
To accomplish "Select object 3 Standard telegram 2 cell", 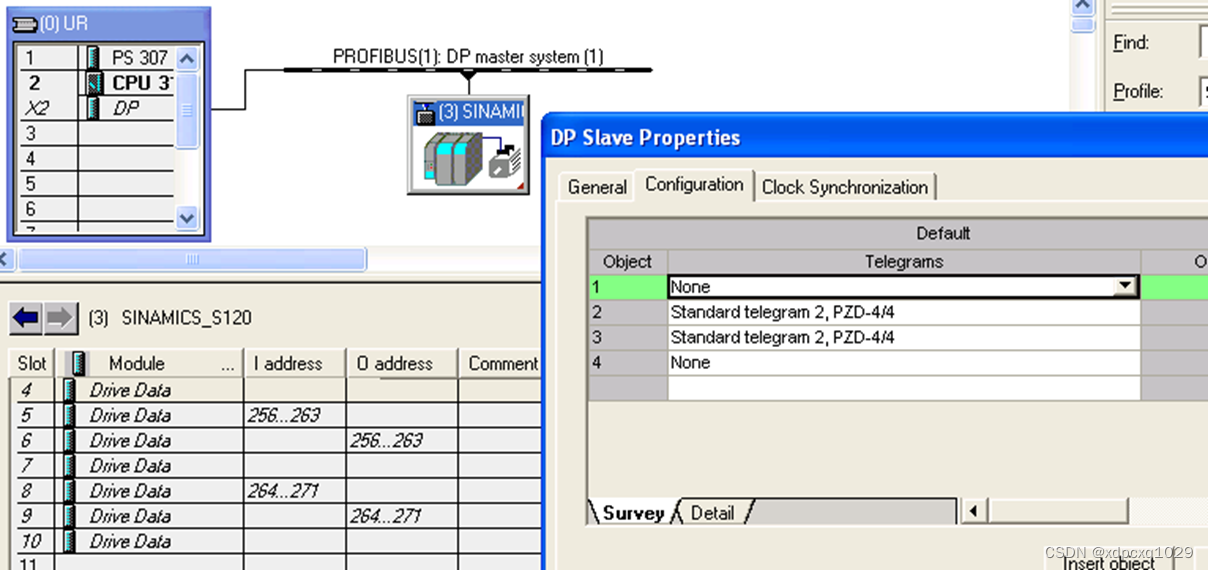I will pyautogui.click(x=904, y=337).
